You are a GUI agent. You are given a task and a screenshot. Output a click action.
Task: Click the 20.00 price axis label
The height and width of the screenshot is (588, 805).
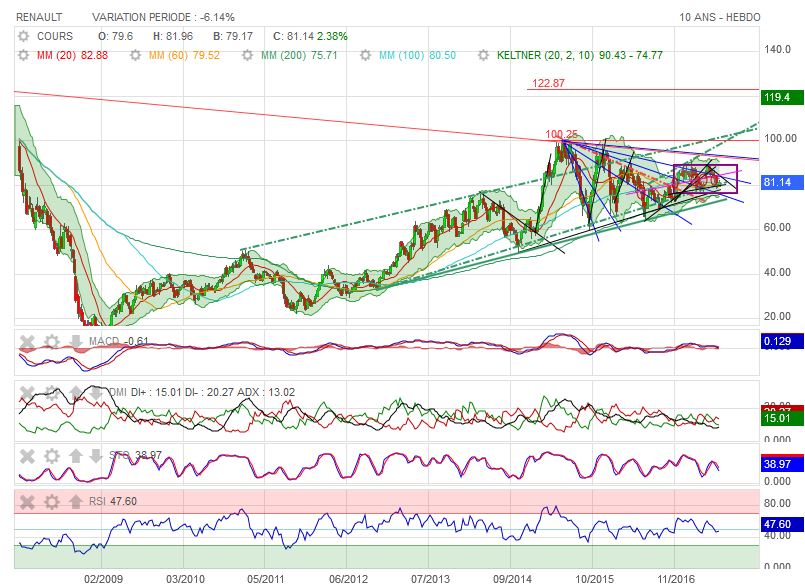(x=777, y=316)
